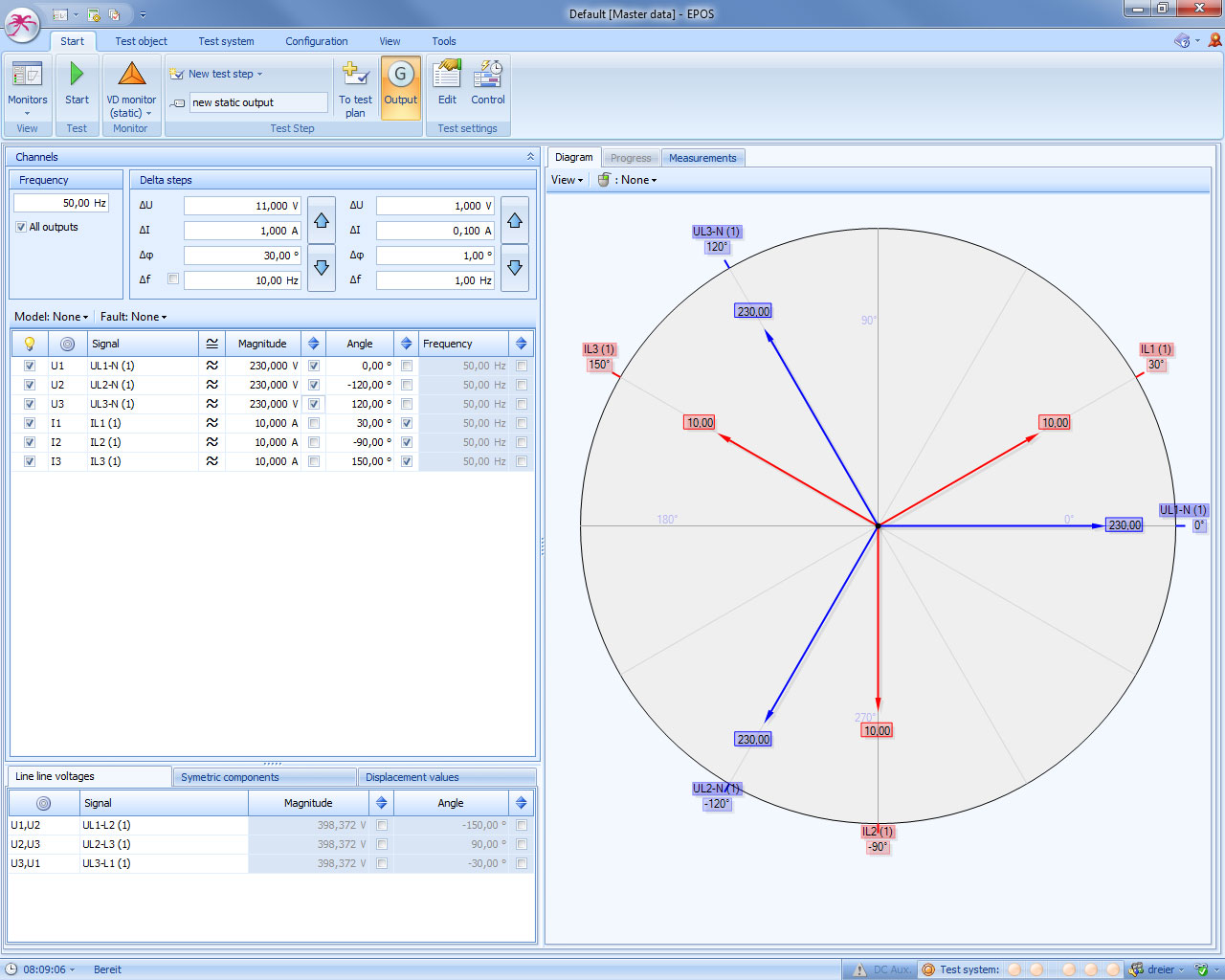
Task: Open the clock time dropdown in status bar
Action: click(72, 969)
